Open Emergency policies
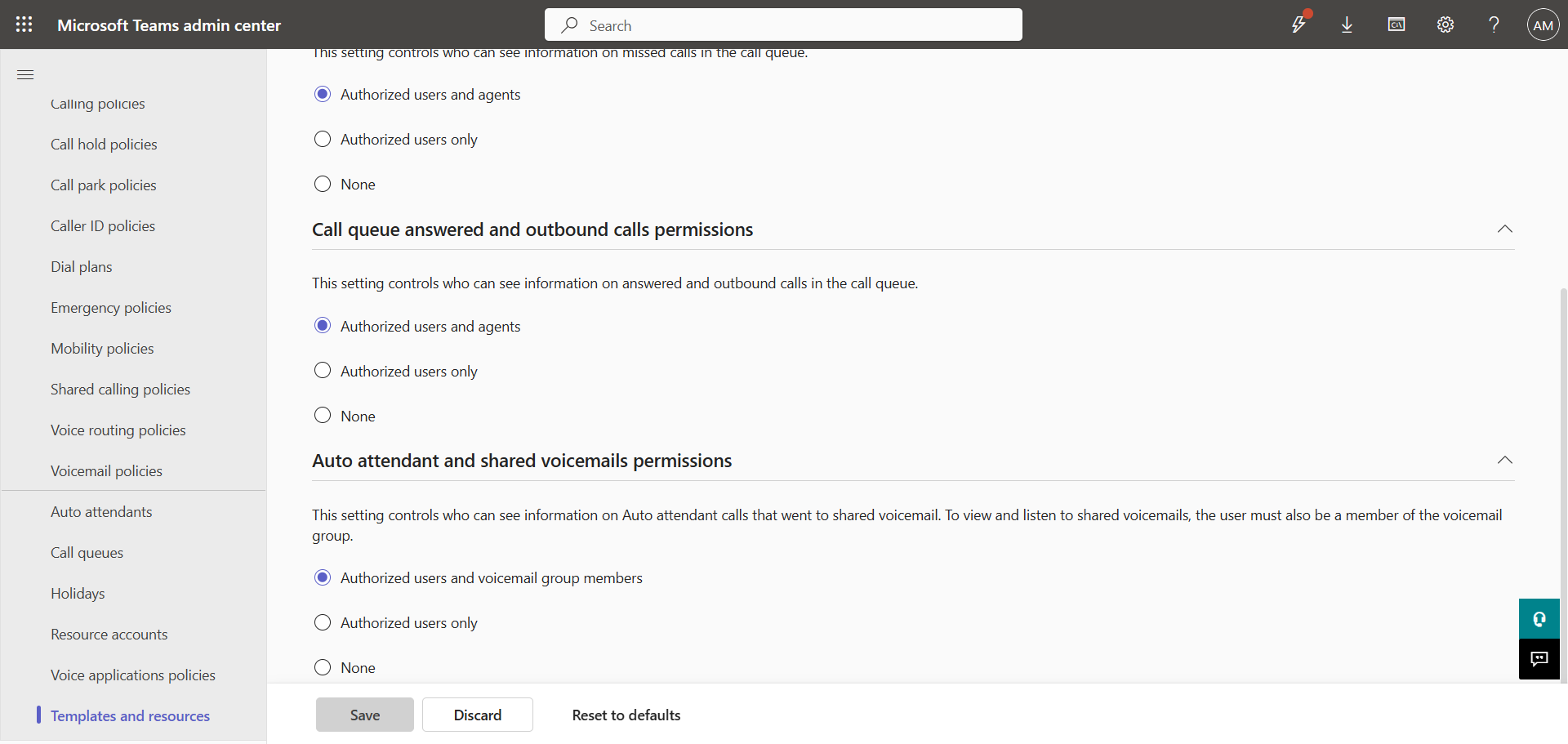Image resolution: width=1568 pixels, height=744 pixels. 111,308
